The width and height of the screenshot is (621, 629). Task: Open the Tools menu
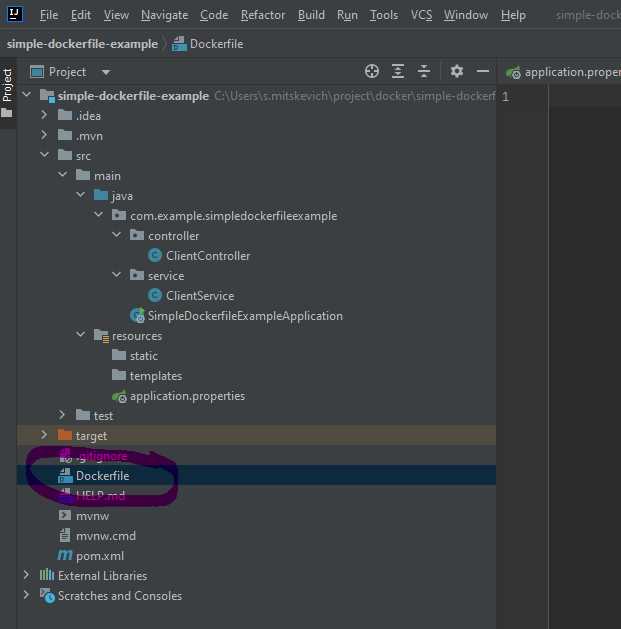pyautogui.click(x=384, y=15)
